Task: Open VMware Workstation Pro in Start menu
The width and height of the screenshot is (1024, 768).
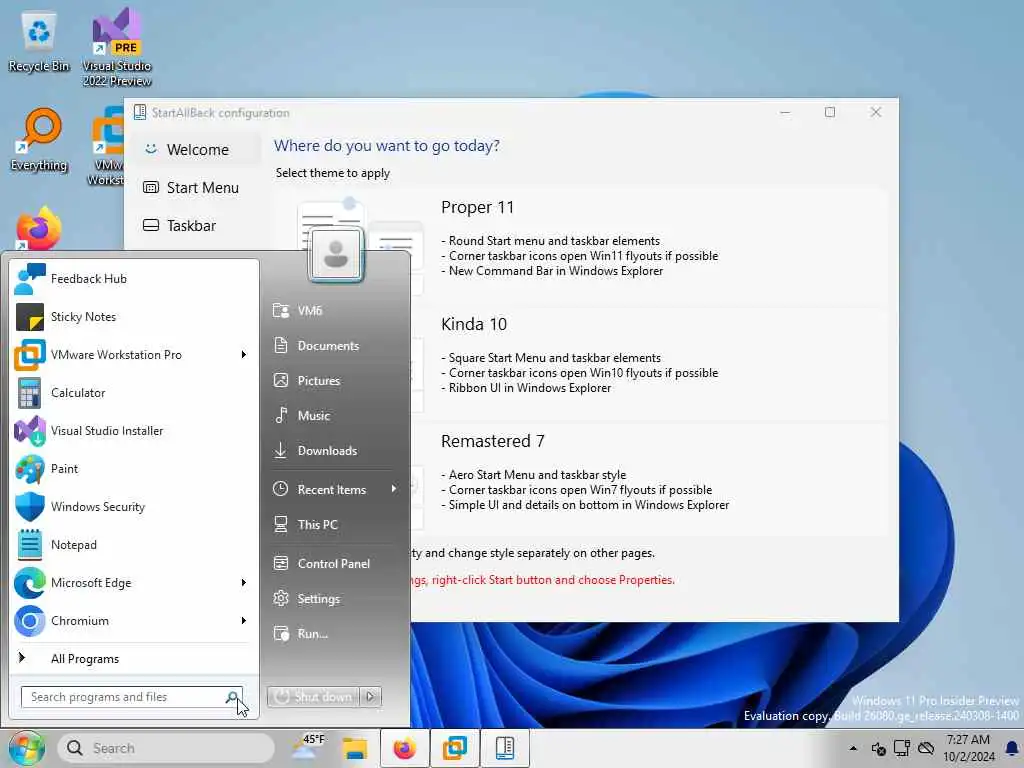Action: pyautogui.click(x=134, y=355)
